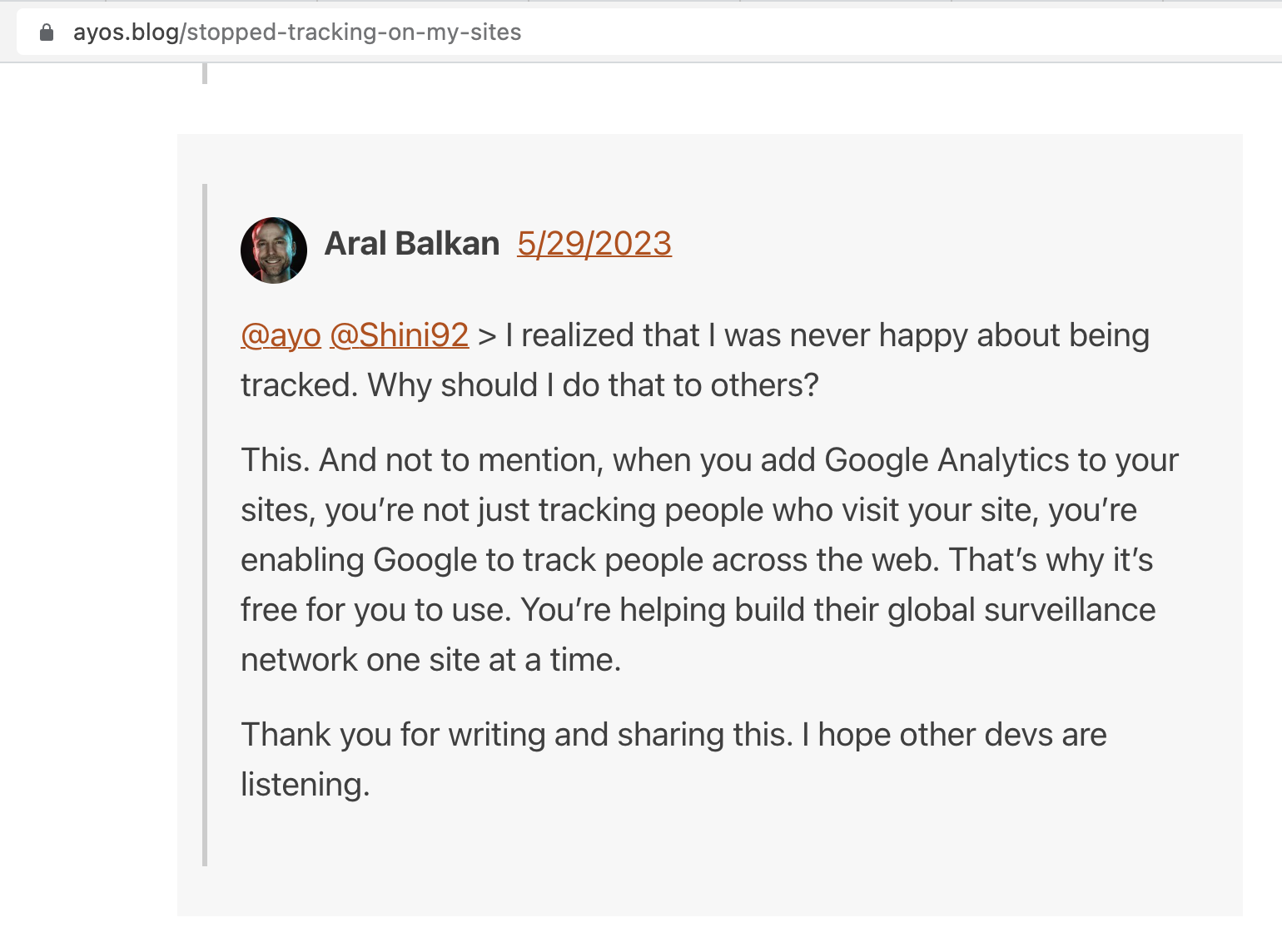The image size is (1282, 952).
Task: Follow the @Shini92 mention link
Action: 399,335
